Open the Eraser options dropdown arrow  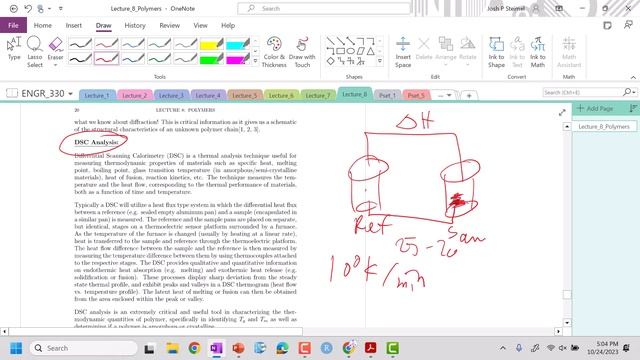(x=56, y=65)
